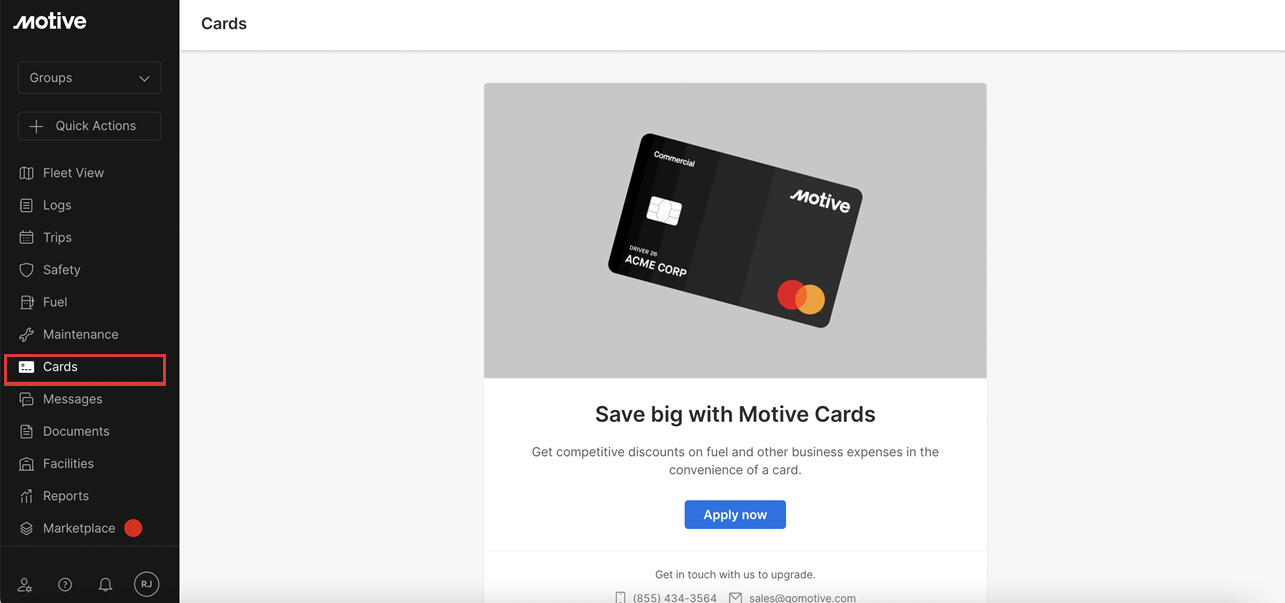Open the notifications bell icon

click(105, 585)
